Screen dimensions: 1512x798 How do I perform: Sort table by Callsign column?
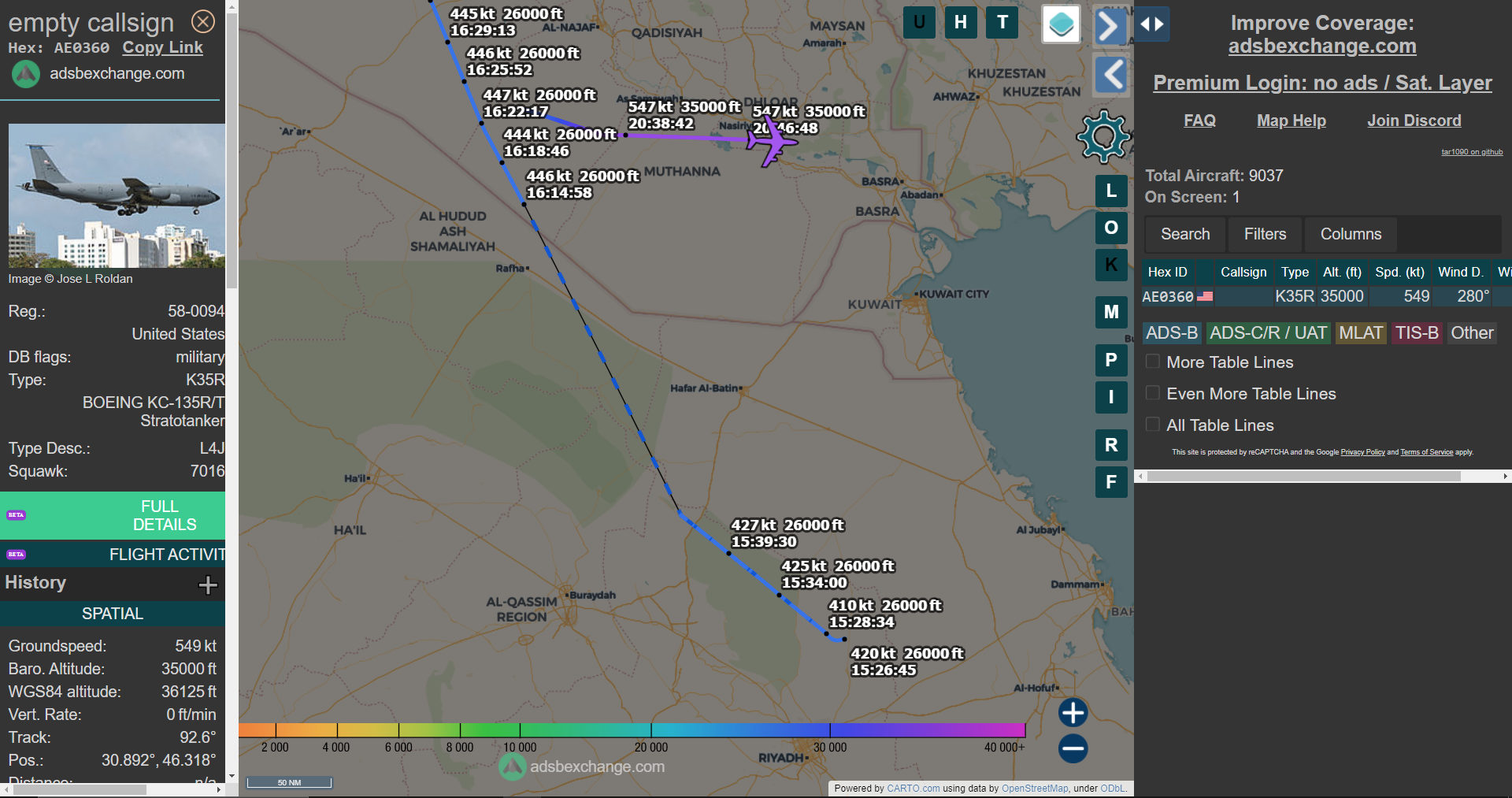1243,272
